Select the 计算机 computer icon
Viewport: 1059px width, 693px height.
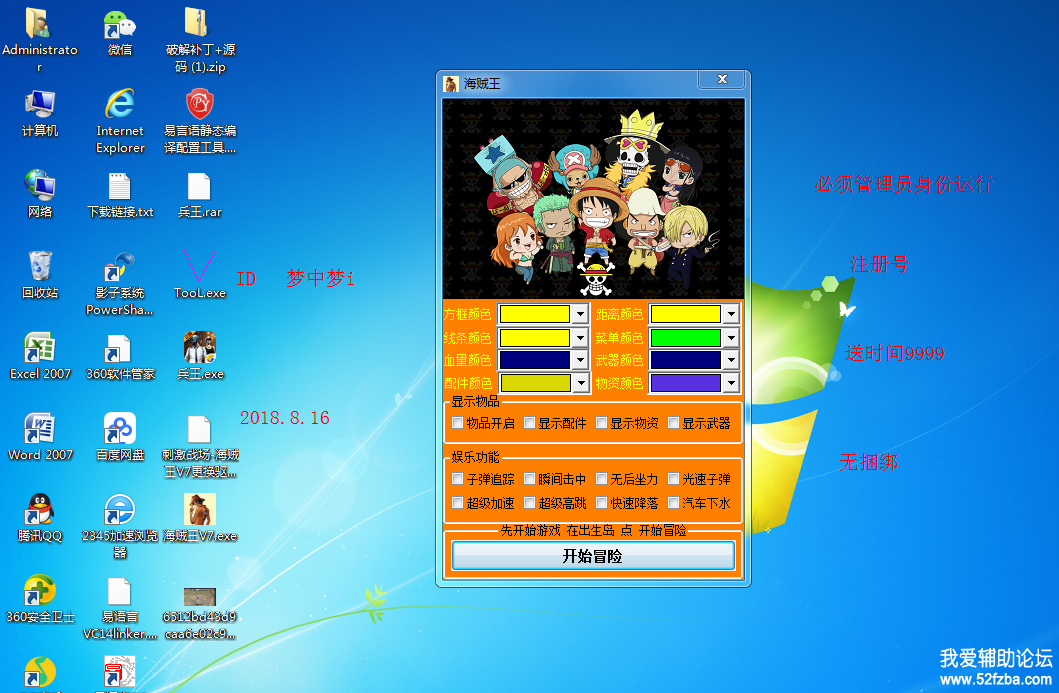click(39, 112)
